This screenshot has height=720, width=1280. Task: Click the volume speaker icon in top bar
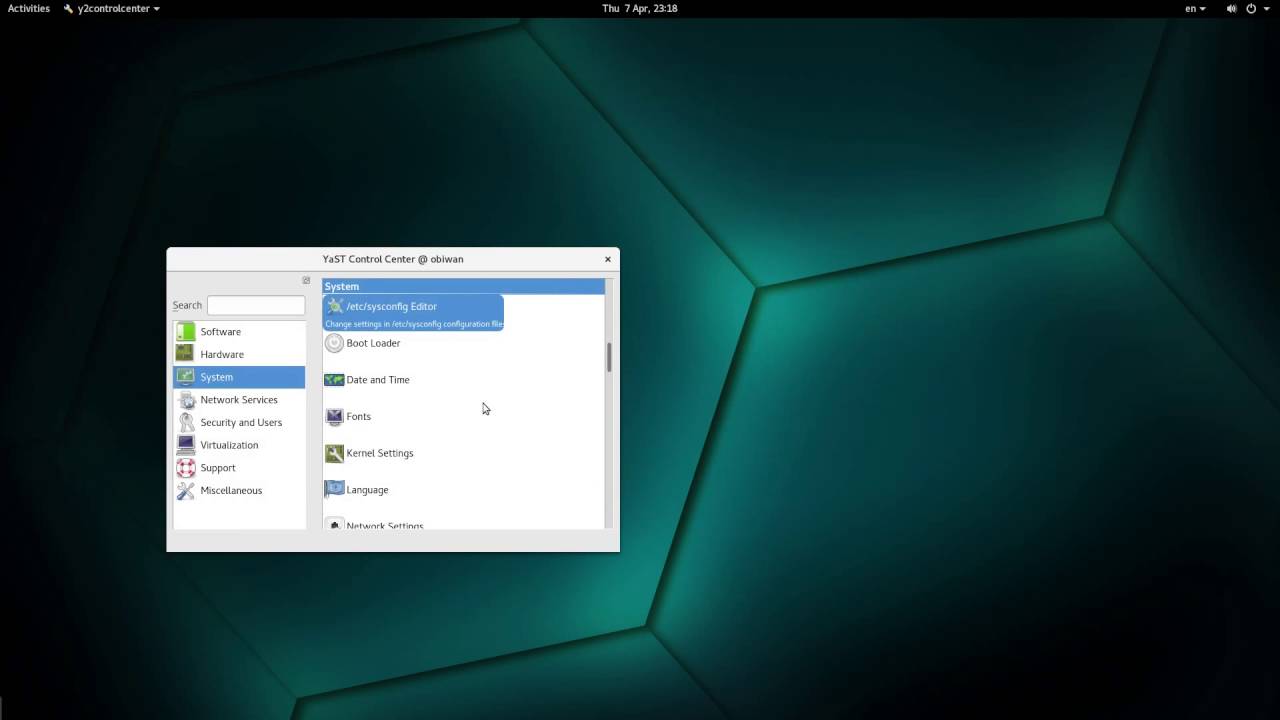point(1231,8)
